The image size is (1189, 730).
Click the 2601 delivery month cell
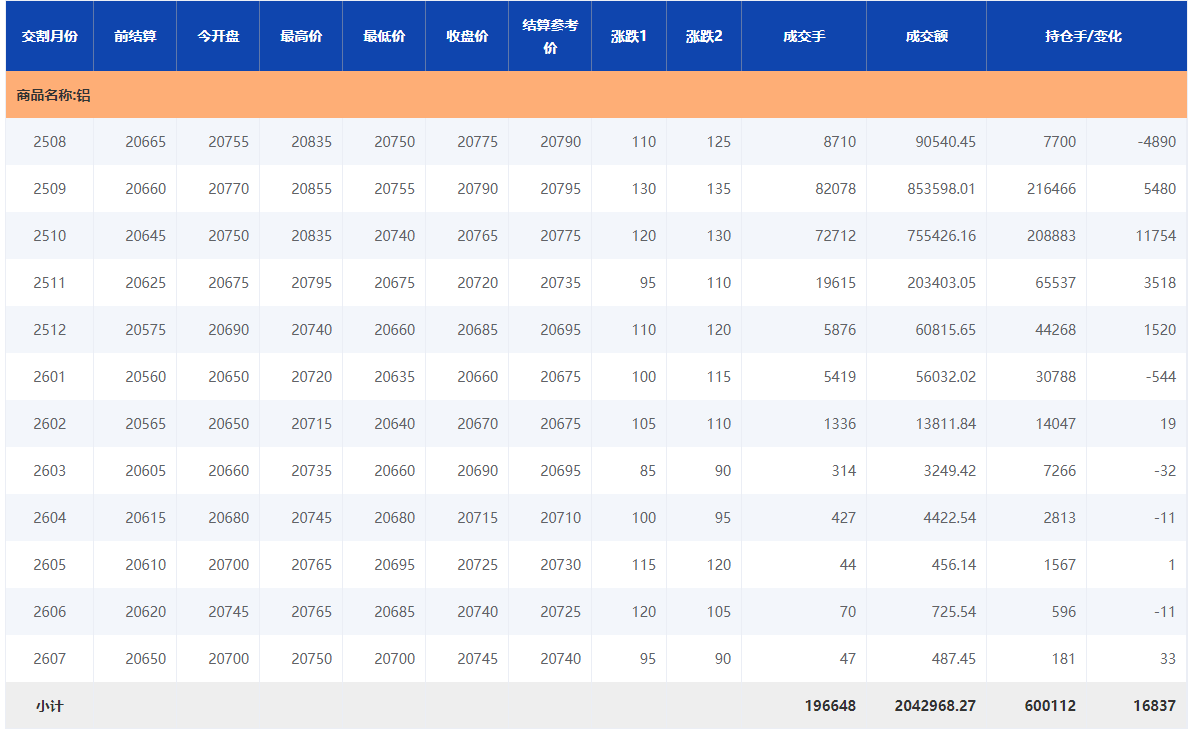click(49, 377)
